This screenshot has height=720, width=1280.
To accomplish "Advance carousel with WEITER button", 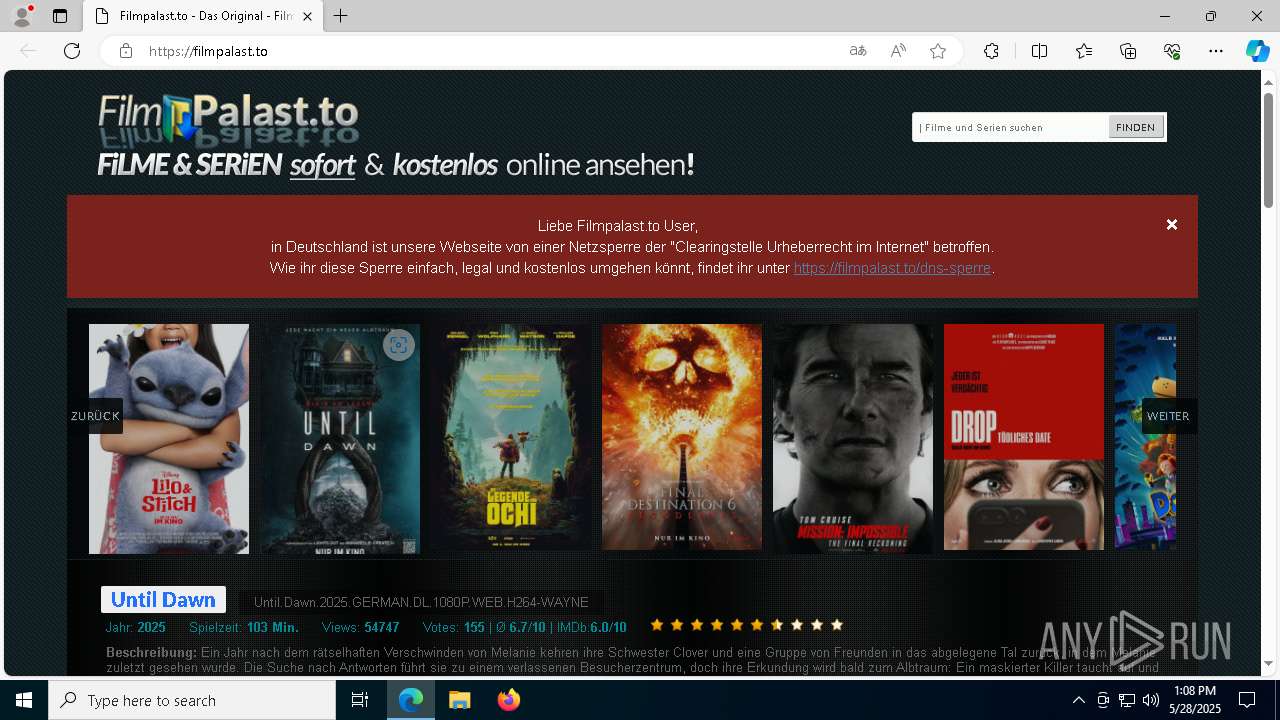I will 1168,416.
